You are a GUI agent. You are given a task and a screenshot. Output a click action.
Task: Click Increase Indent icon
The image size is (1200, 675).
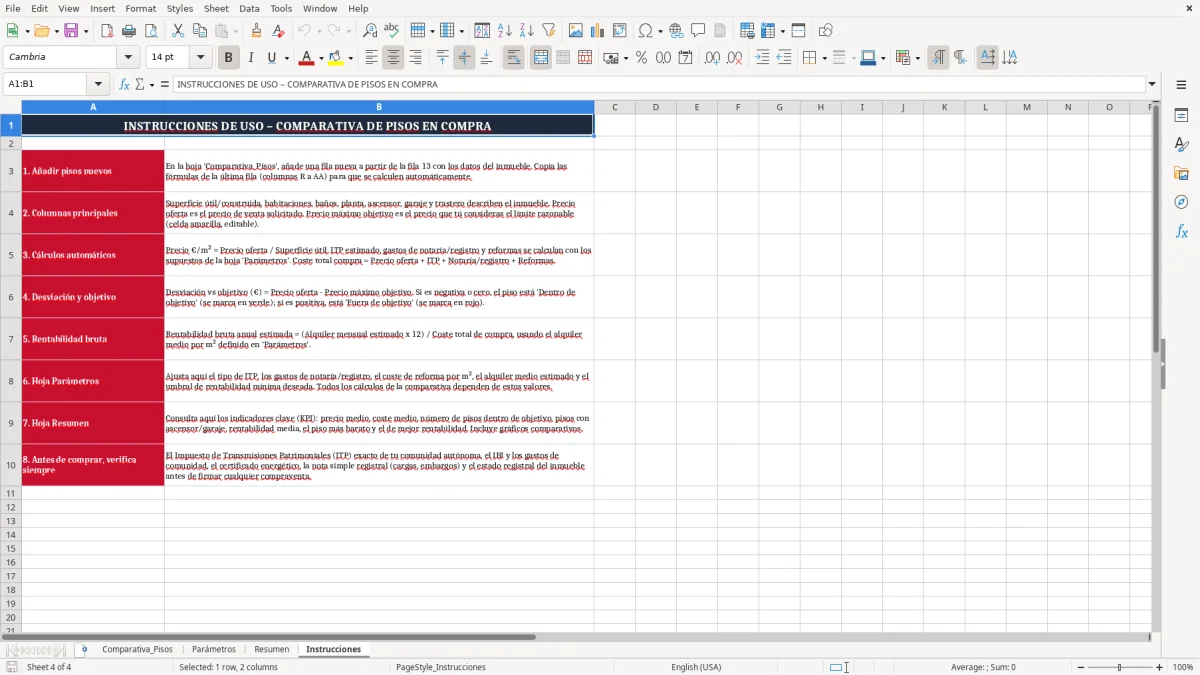click(762, 58)
